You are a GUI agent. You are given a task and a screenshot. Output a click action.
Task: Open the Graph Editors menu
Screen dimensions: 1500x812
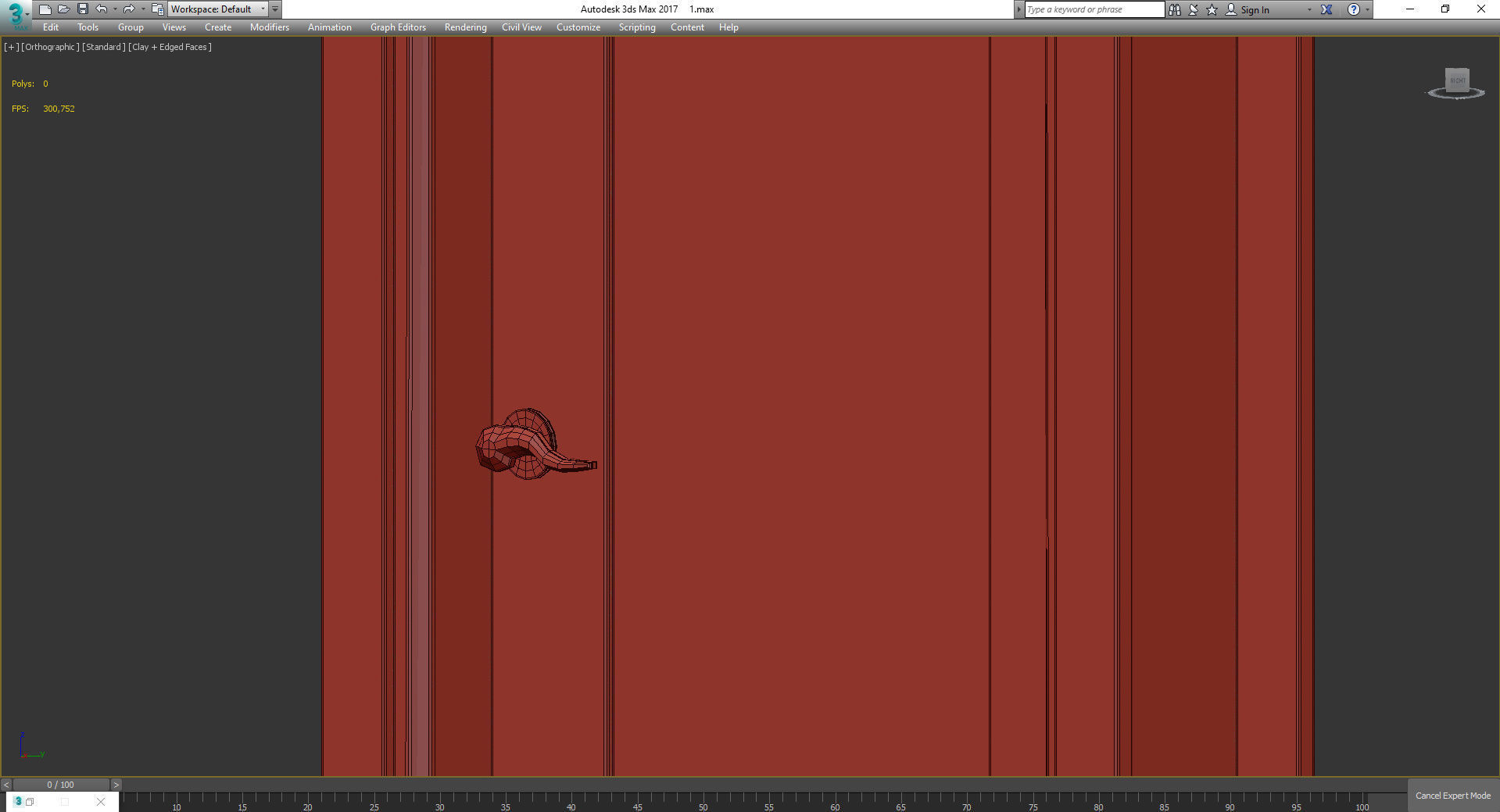tap(398, 27)
